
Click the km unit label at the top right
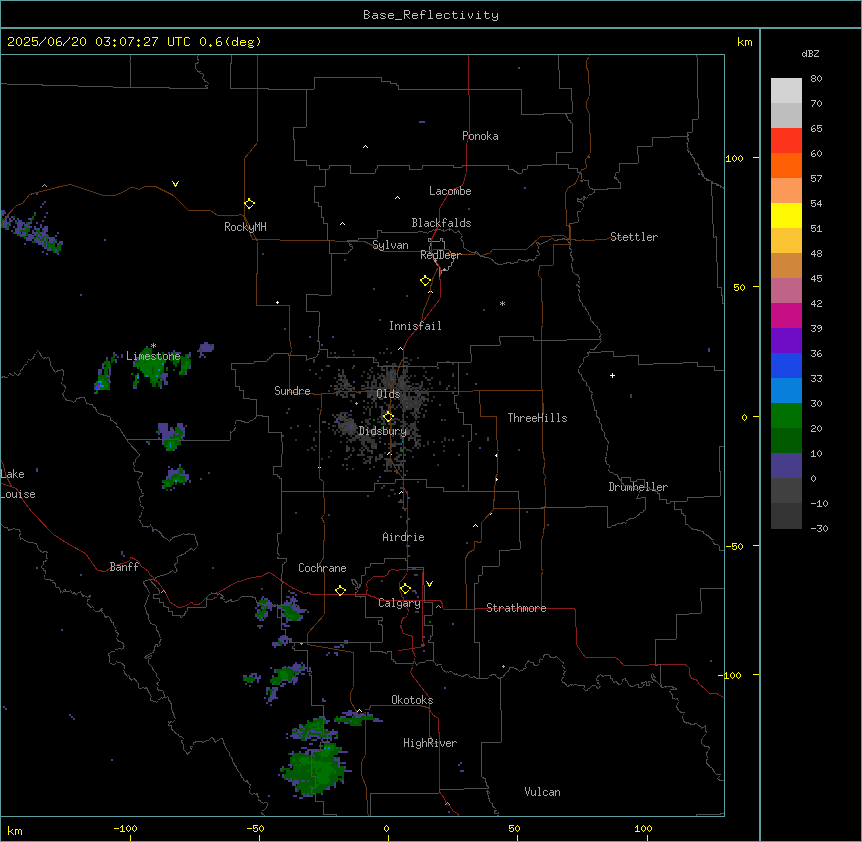744,42
